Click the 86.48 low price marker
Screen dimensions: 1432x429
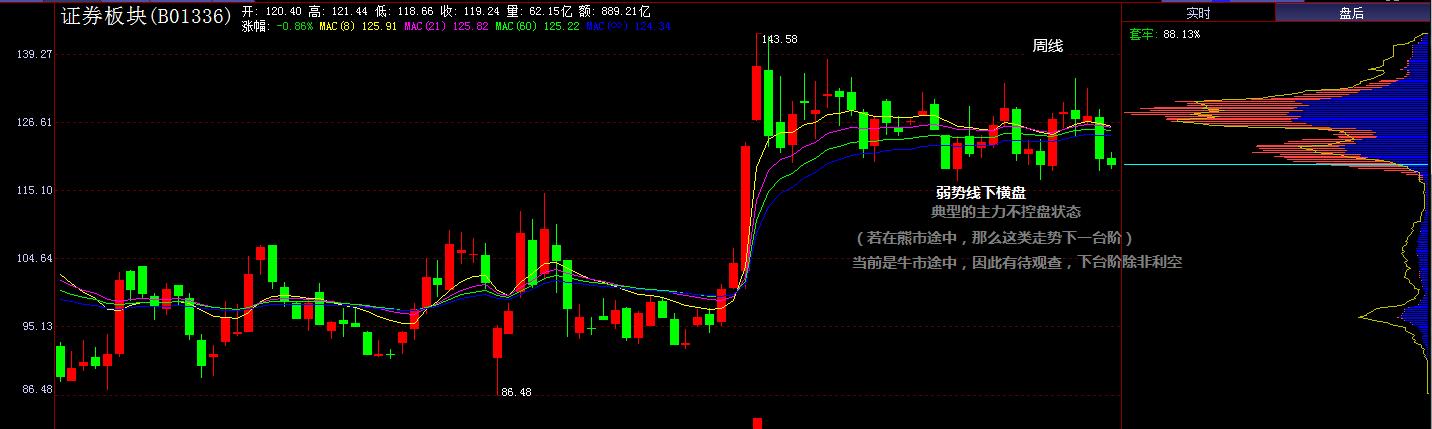(x=516, y=392)
